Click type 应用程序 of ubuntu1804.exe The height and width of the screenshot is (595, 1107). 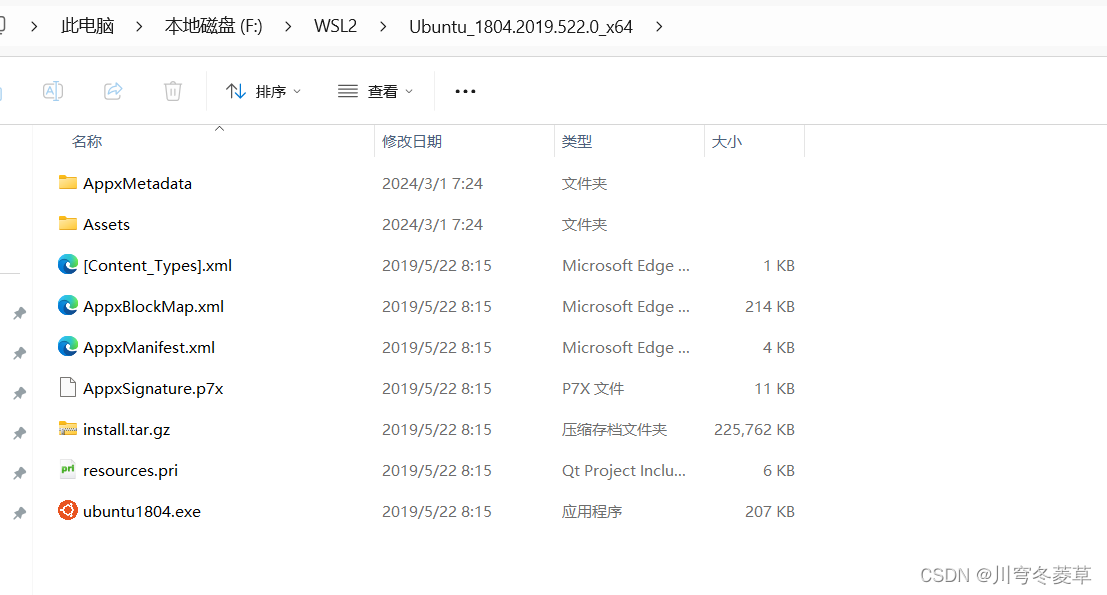[x=592, y=511]
